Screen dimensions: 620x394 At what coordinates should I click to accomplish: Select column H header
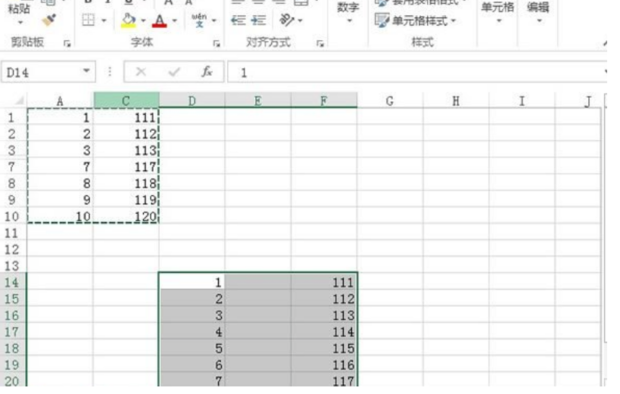coord(456,101)
